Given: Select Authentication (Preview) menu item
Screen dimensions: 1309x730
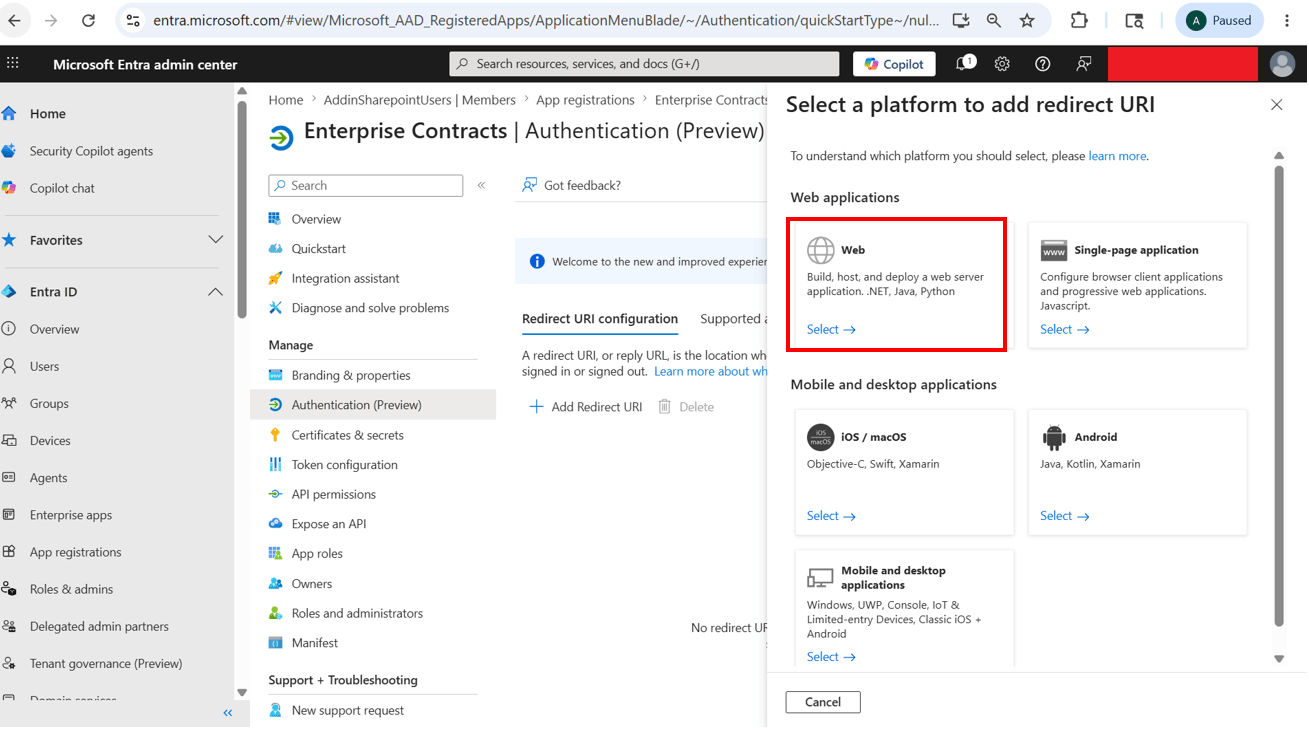Looking at the screenshot, I should click(x=373, y=405).
